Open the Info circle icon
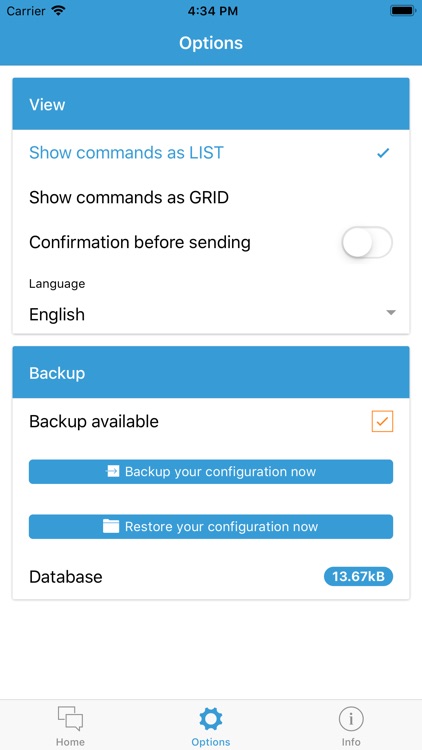 tap(351, 719)
